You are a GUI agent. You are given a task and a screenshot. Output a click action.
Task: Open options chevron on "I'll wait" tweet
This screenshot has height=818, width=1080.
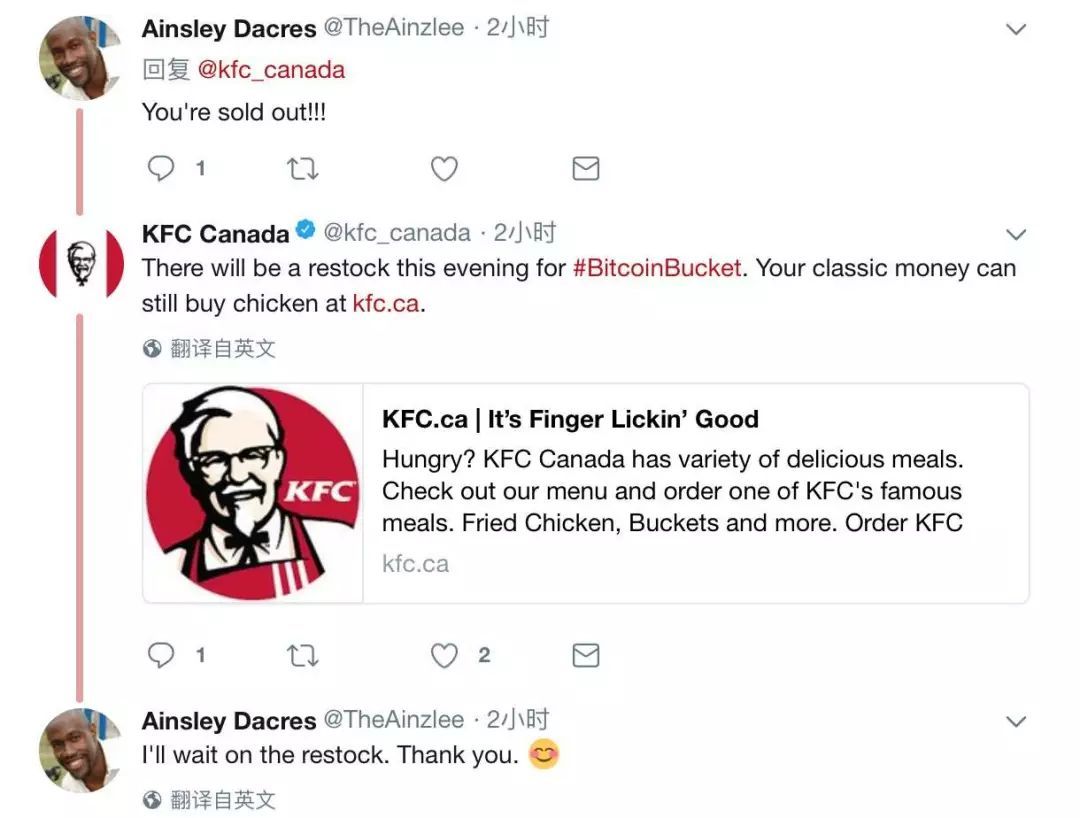click(1015, 721)
